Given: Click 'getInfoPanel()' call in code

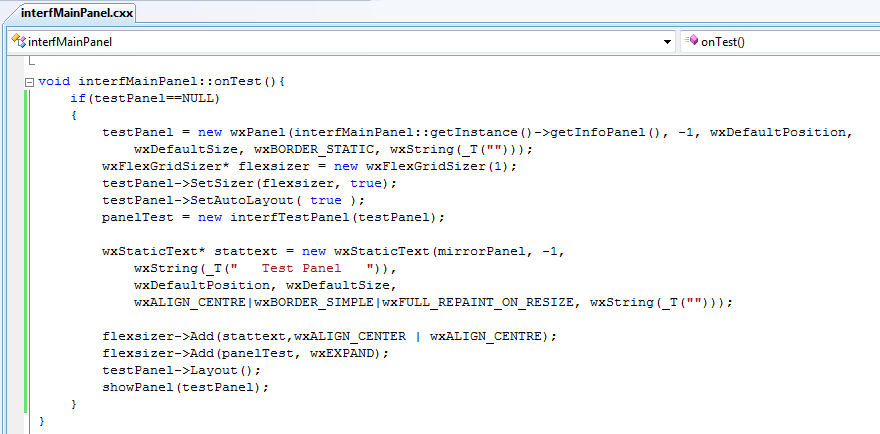Looking at the screenshot, I should tap(606, 133).
